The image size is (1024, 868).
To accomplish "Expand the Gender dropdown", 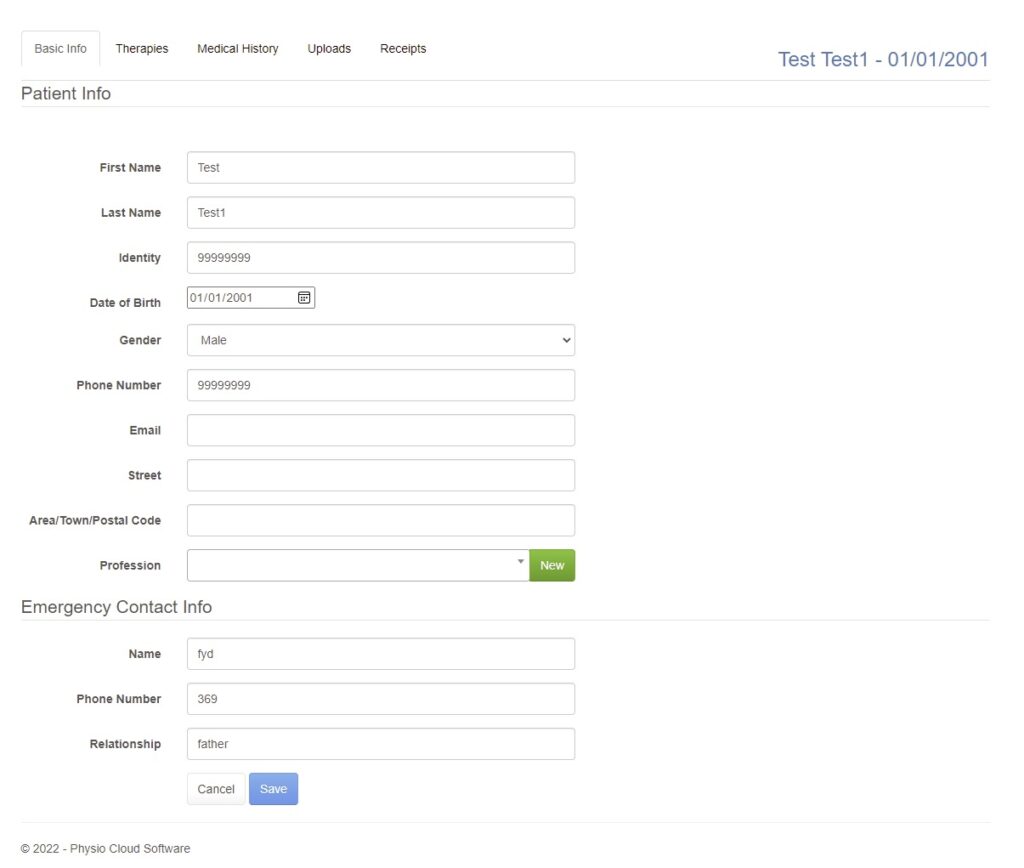I will (381, 340).
